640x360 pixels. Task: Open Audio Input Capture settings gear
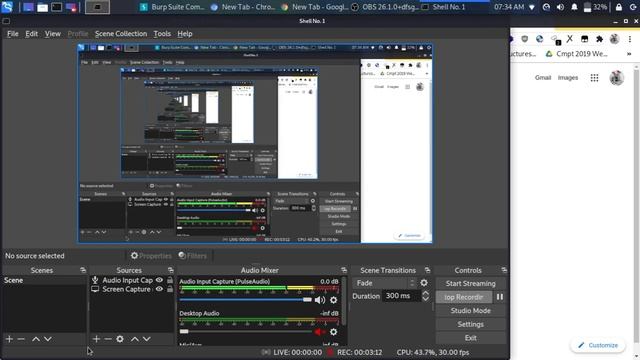[333, 300]
